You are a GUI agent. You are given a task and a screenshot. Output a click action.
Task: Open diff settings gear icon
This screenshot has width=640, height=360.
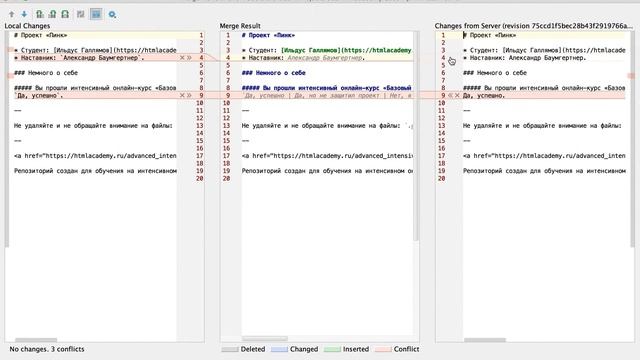coord(112,15)
